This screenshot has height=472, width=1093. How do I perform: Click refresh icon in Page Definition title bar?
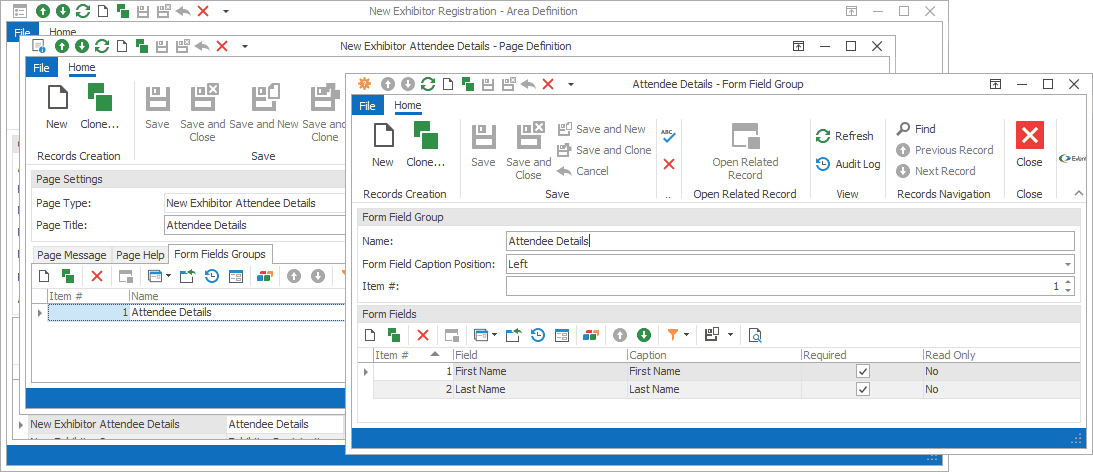pyautogui.click(x=102, y=47)
